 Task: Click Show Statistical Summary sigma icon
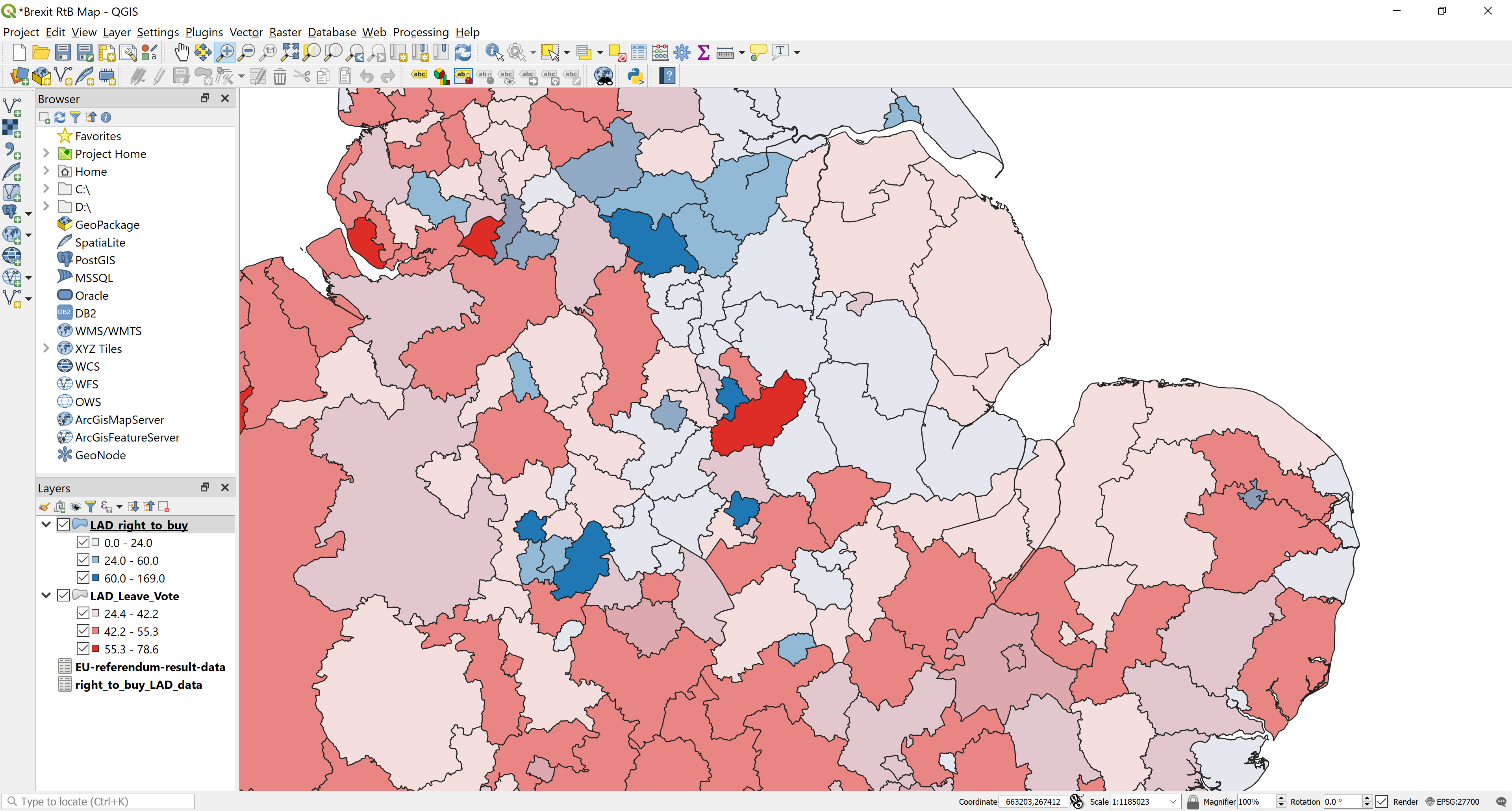703,52
